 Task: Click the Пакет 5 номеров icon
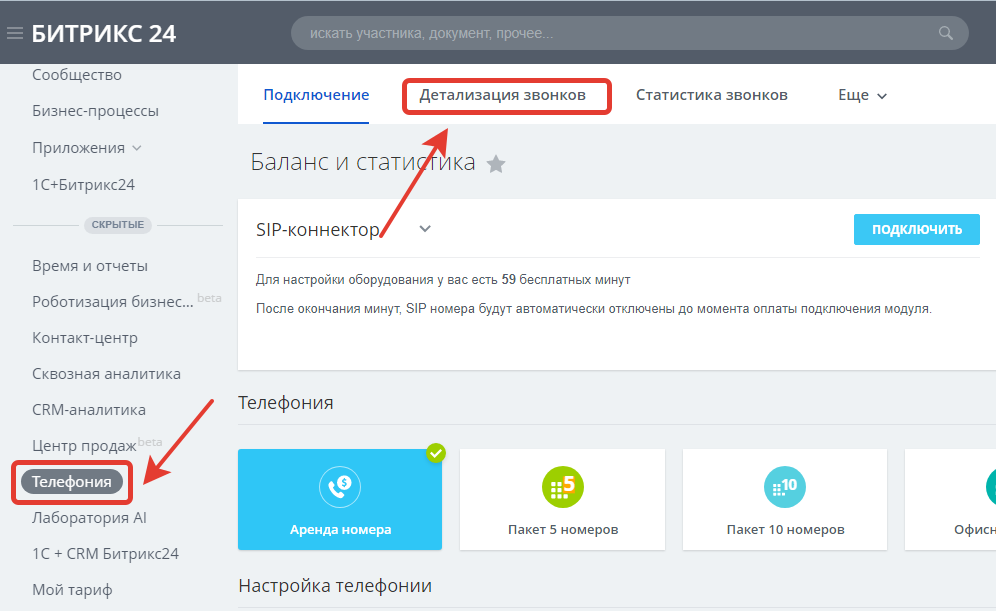(x=562, y=487)
